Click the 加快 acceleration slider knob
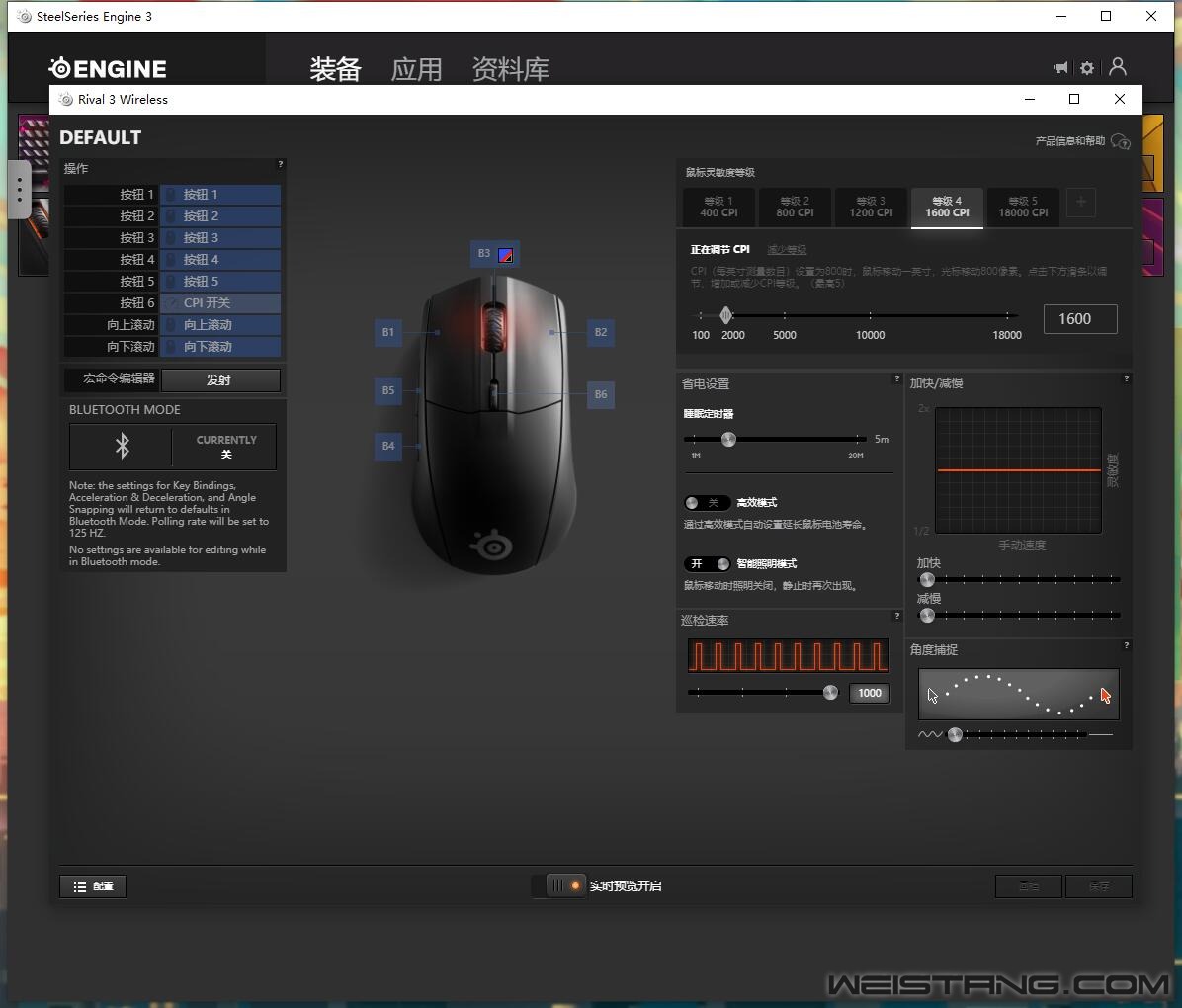Viewport: 1182px width, 1008px height. pos(927,580)
